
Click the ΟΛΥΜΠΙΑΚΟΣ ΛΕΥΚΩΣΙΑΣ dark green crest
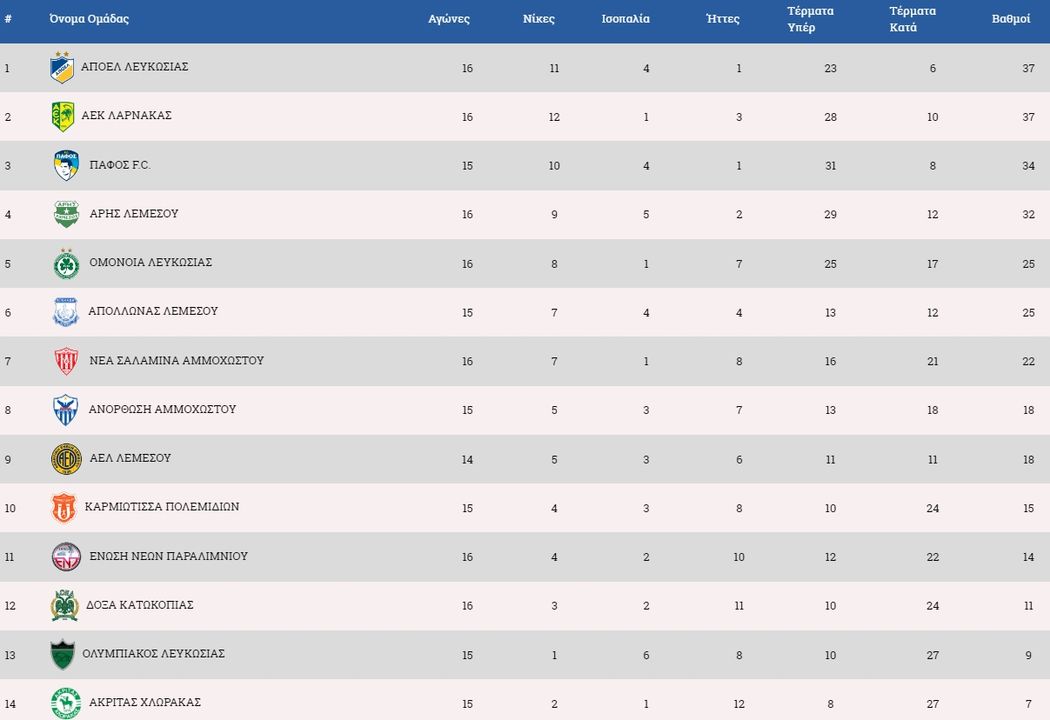point(62,654)
